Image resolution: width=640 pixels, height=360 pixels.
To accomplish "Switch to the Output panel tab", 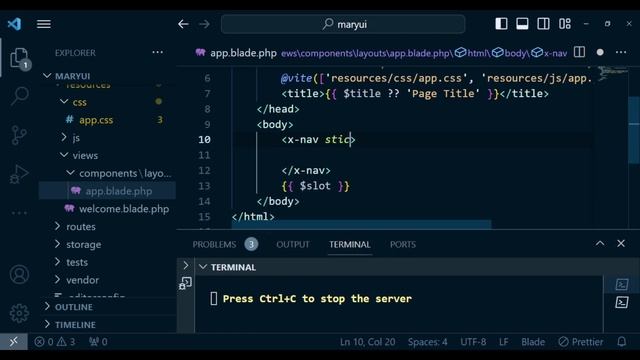I will pyautogui.click(x=293, y=244).
